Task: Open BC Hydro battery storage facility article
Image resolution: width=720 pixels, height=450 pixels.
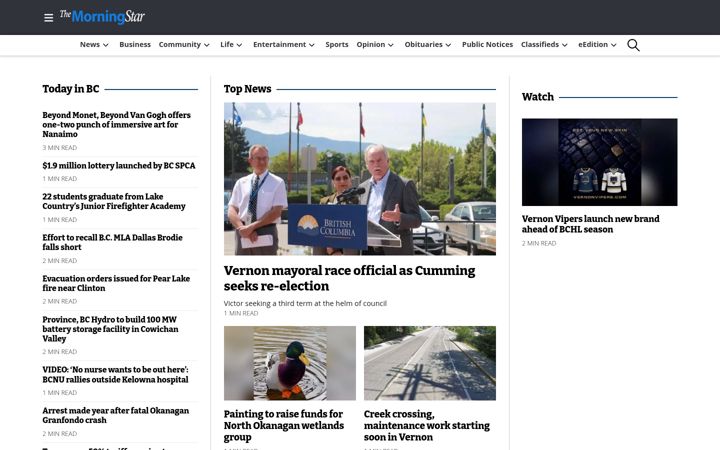Action: (x=110, y=329)
